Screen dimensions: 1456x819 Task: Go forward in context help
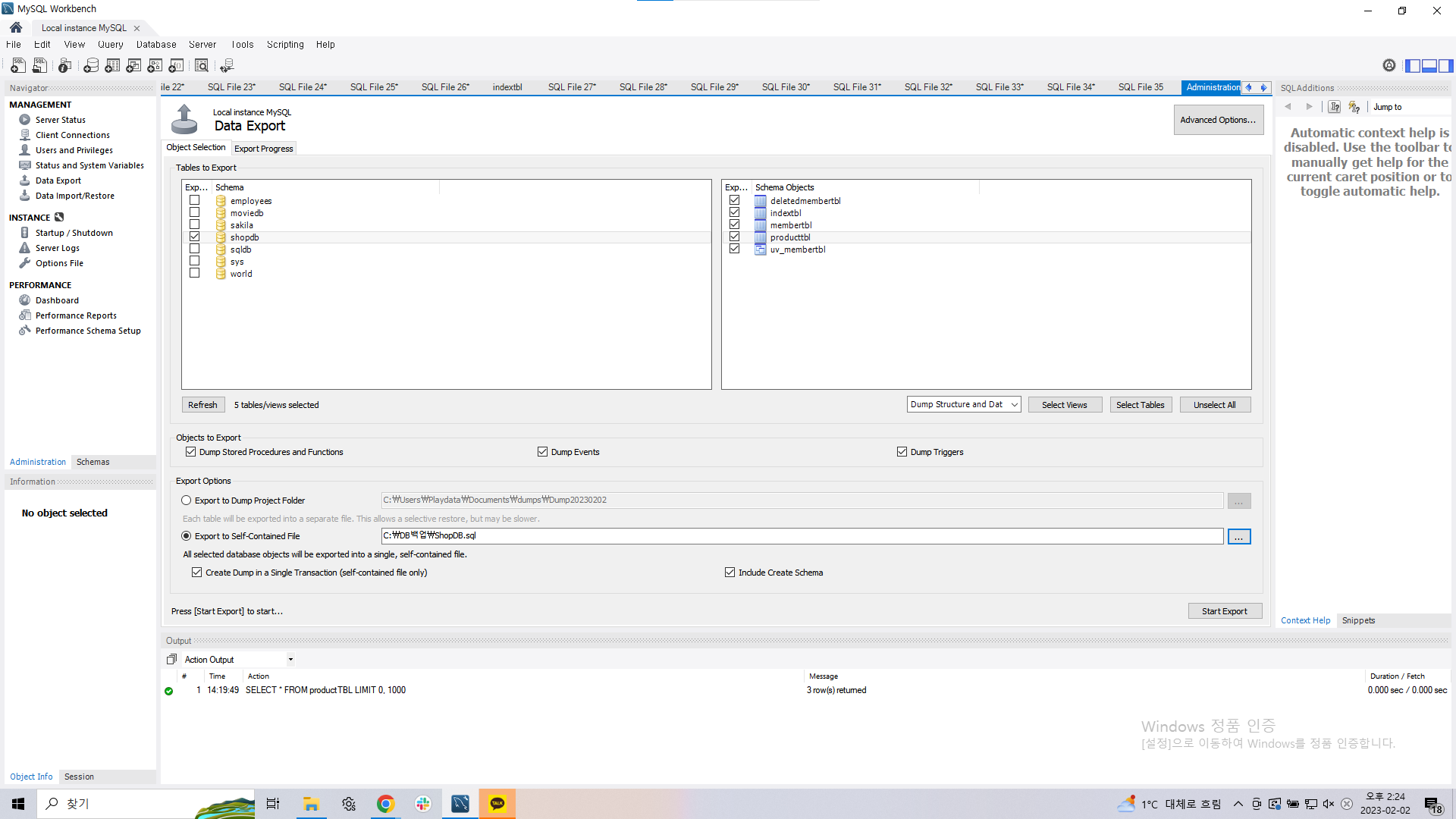[1309, 107]
